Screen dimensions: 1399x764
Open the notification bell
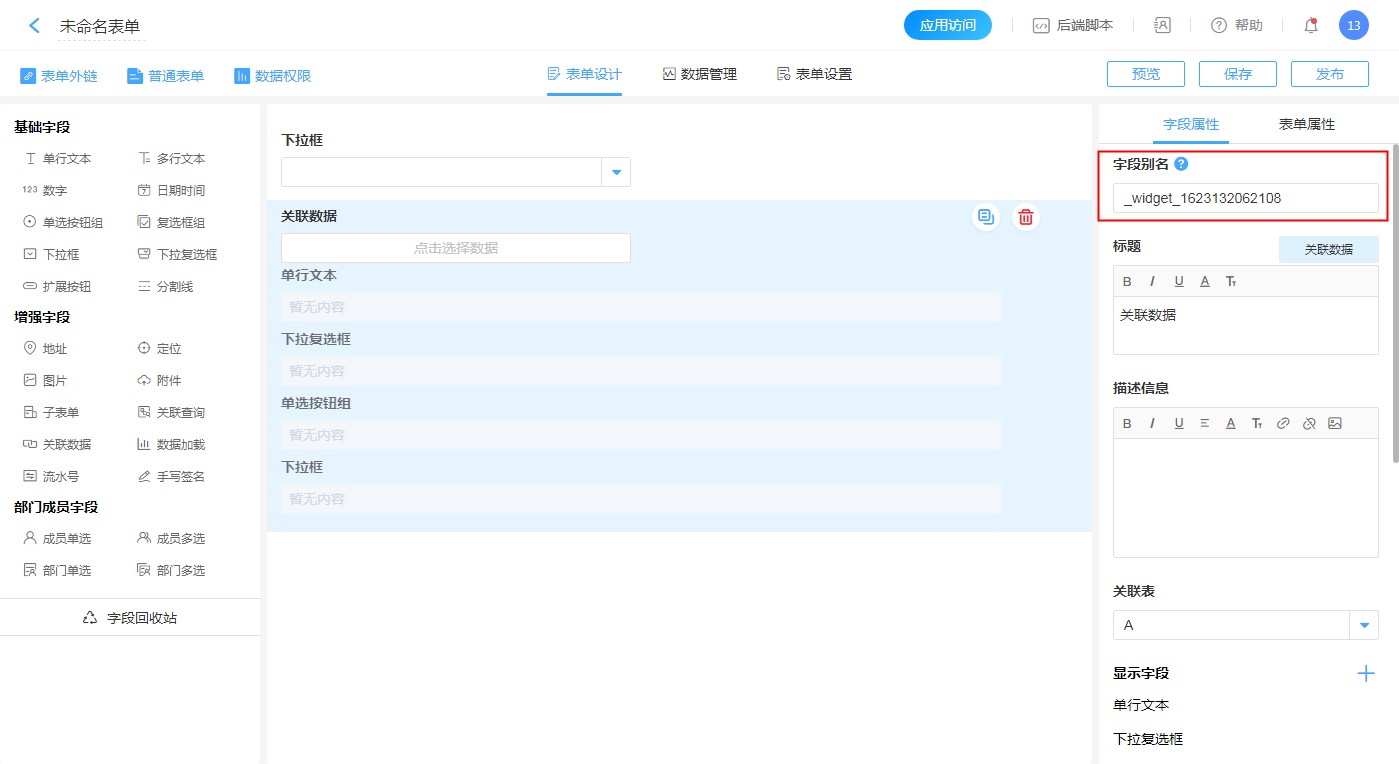1310,26
